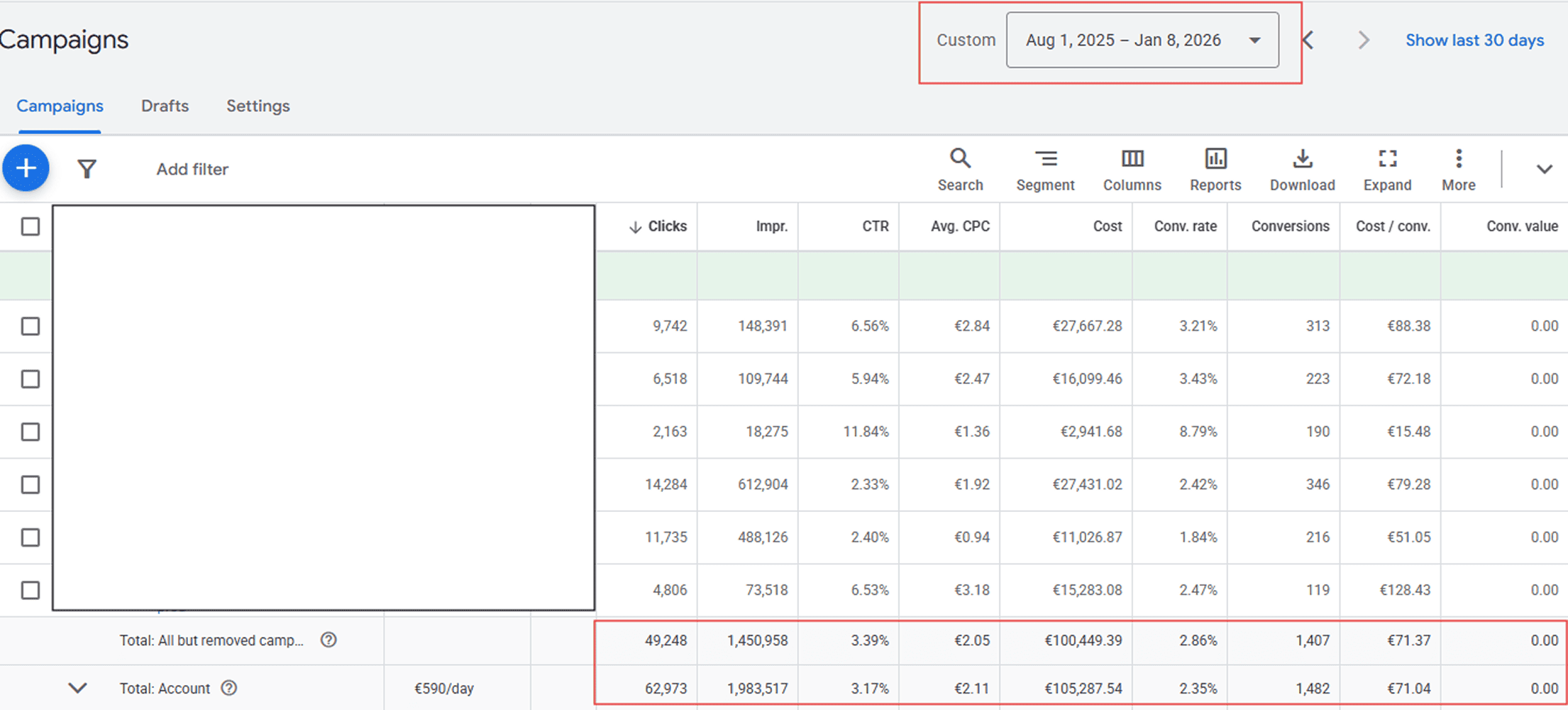Download the campaign table data
1568x710 pixels.
(x=1302, y=169)
